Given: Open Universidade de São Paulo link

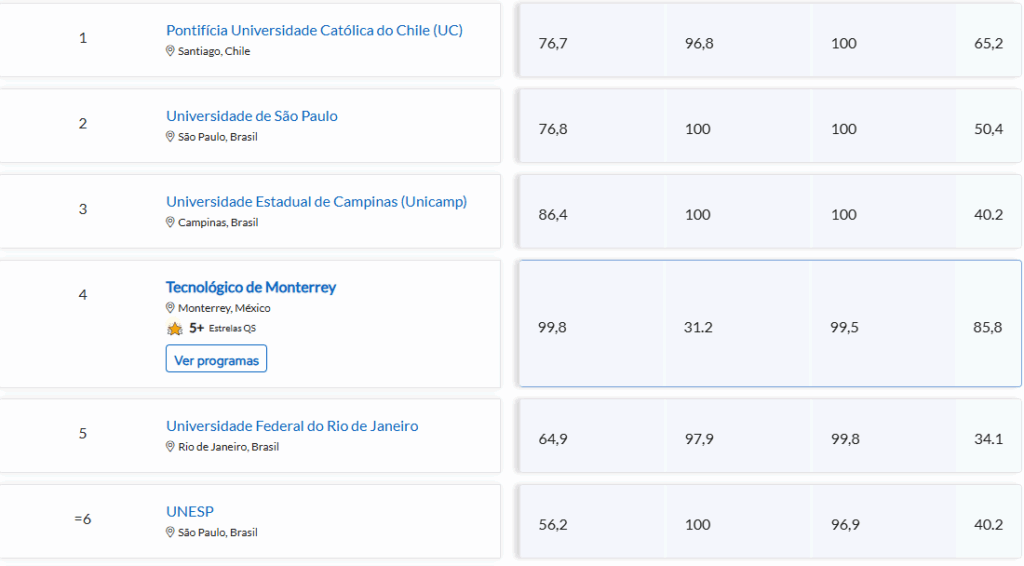Looking at the screenshot, I should click(x=252, y=116).
